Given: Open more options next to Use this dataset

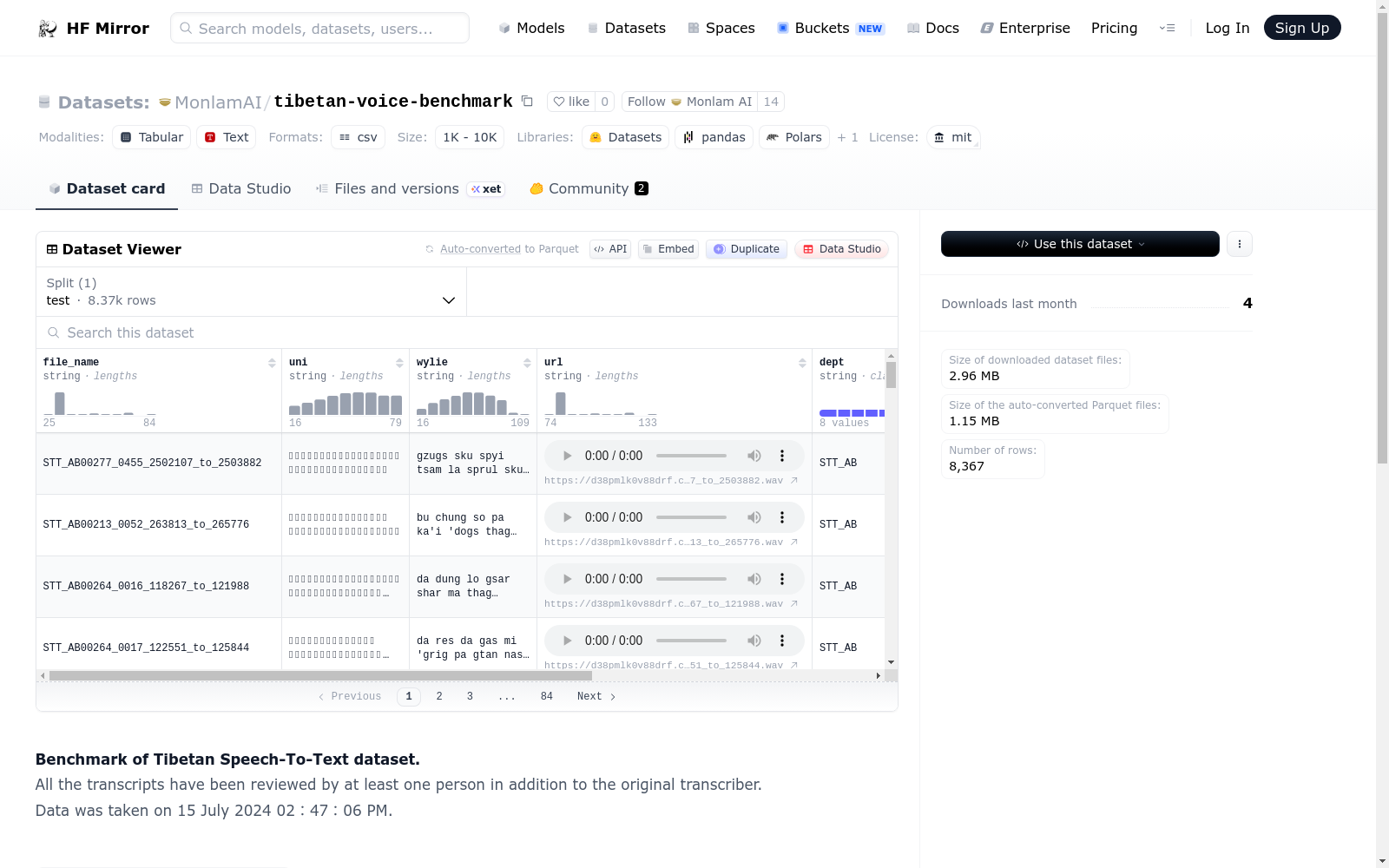Looking at the screenshot, I should (x=1240, y=244).
